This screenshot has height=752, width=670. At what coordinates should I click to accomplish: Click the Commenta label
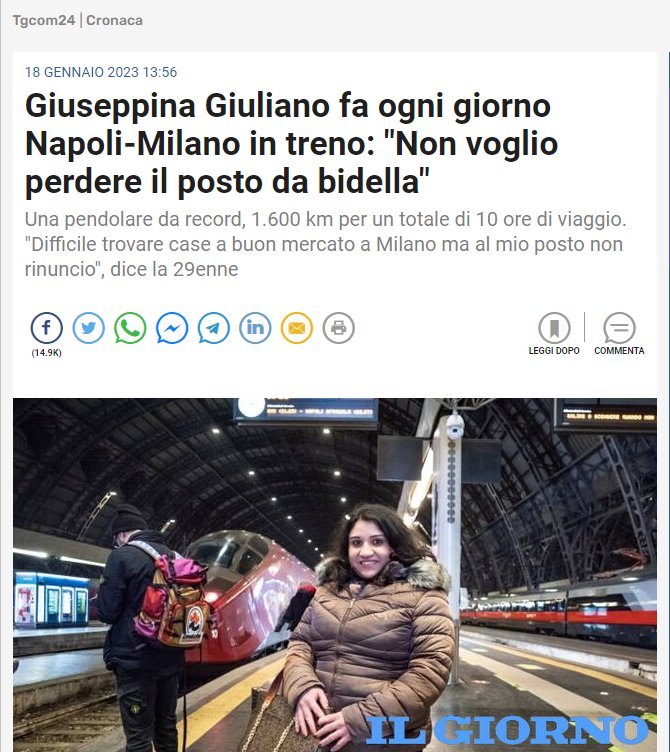(x=619, y=351)
